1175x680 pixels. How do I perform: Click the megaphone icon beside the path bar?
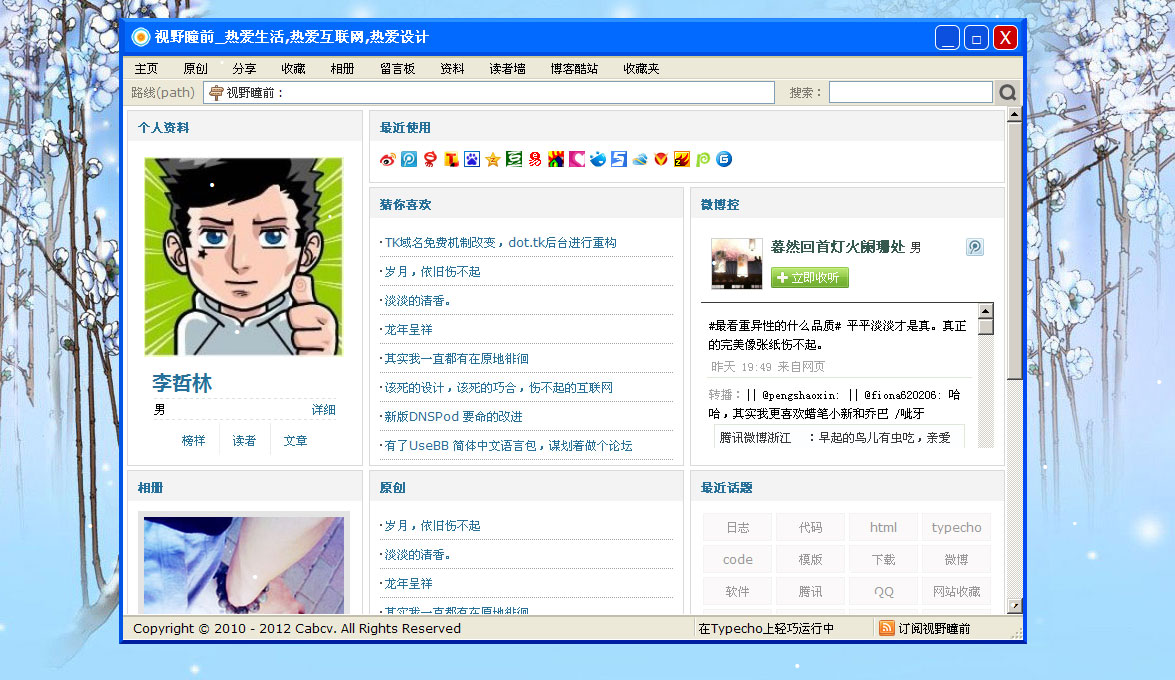tap(218, 91)
